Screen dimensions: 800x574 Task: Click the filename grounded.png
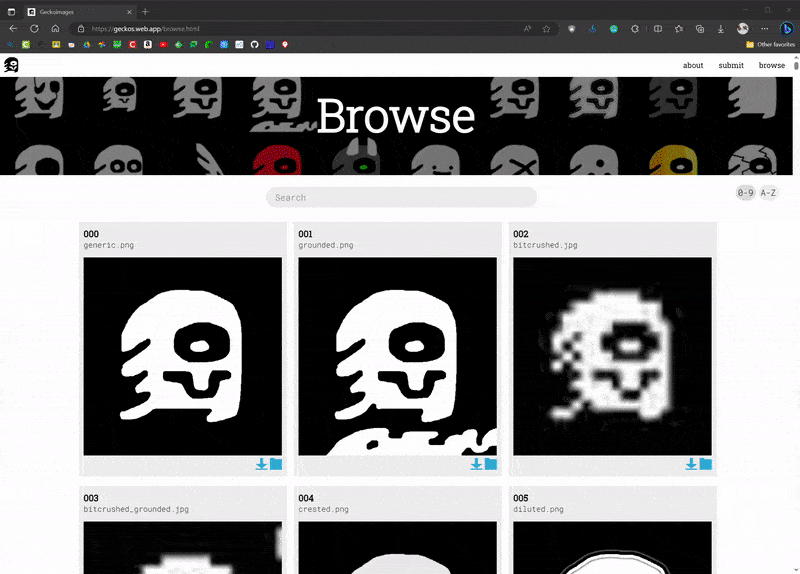(x=326, y=245)
